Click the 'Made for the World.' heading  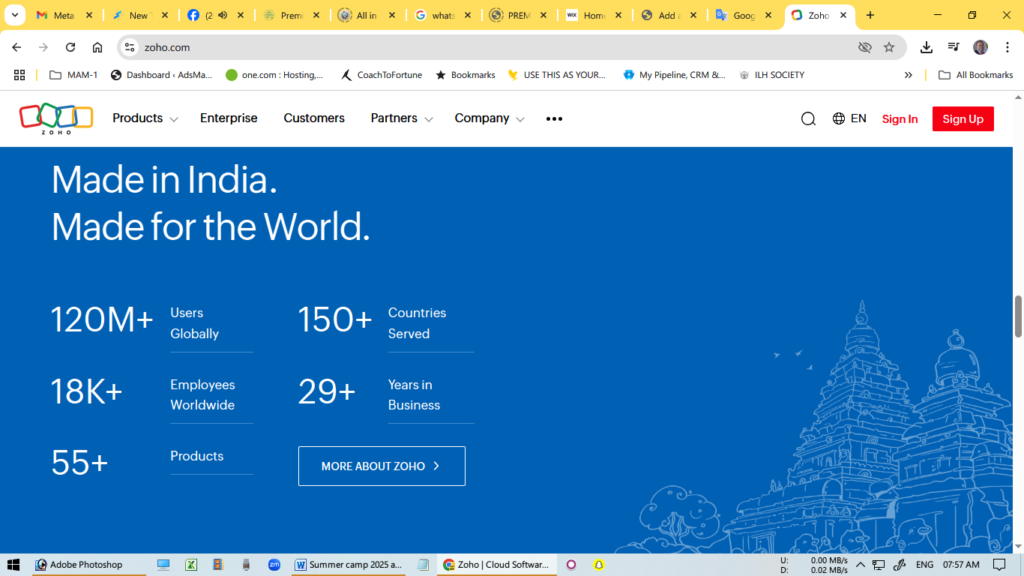click(x=210, y=227)
